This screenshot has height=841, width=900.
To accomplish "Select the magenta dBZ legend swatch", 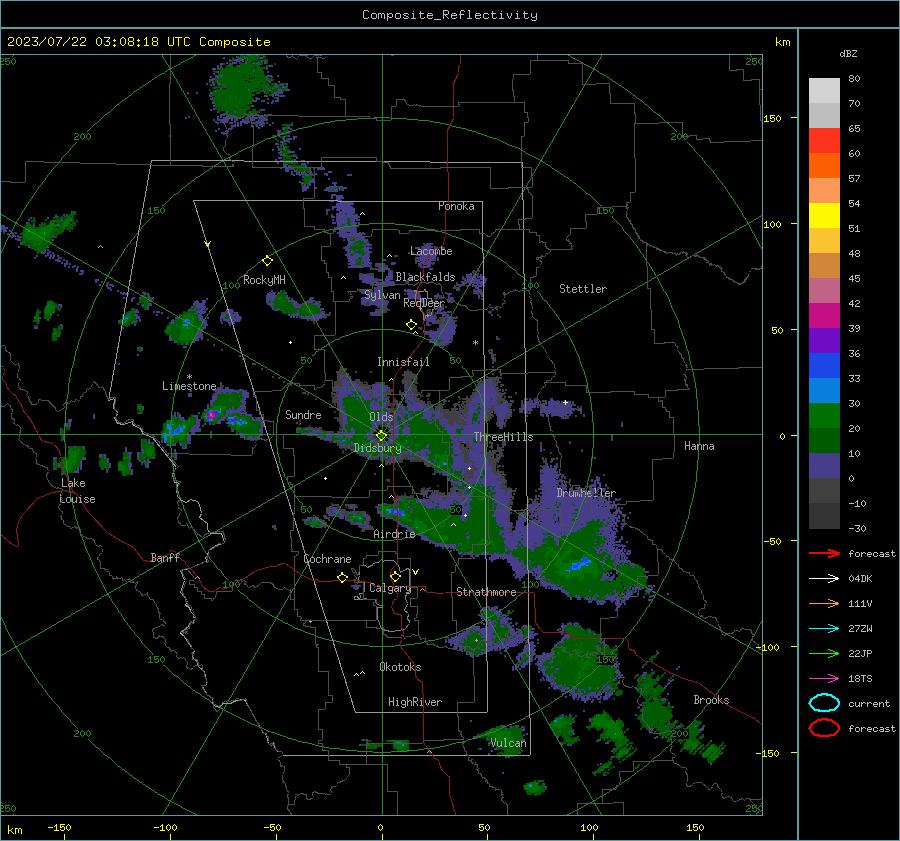I will pyautogui.click(x=824, y=316).
